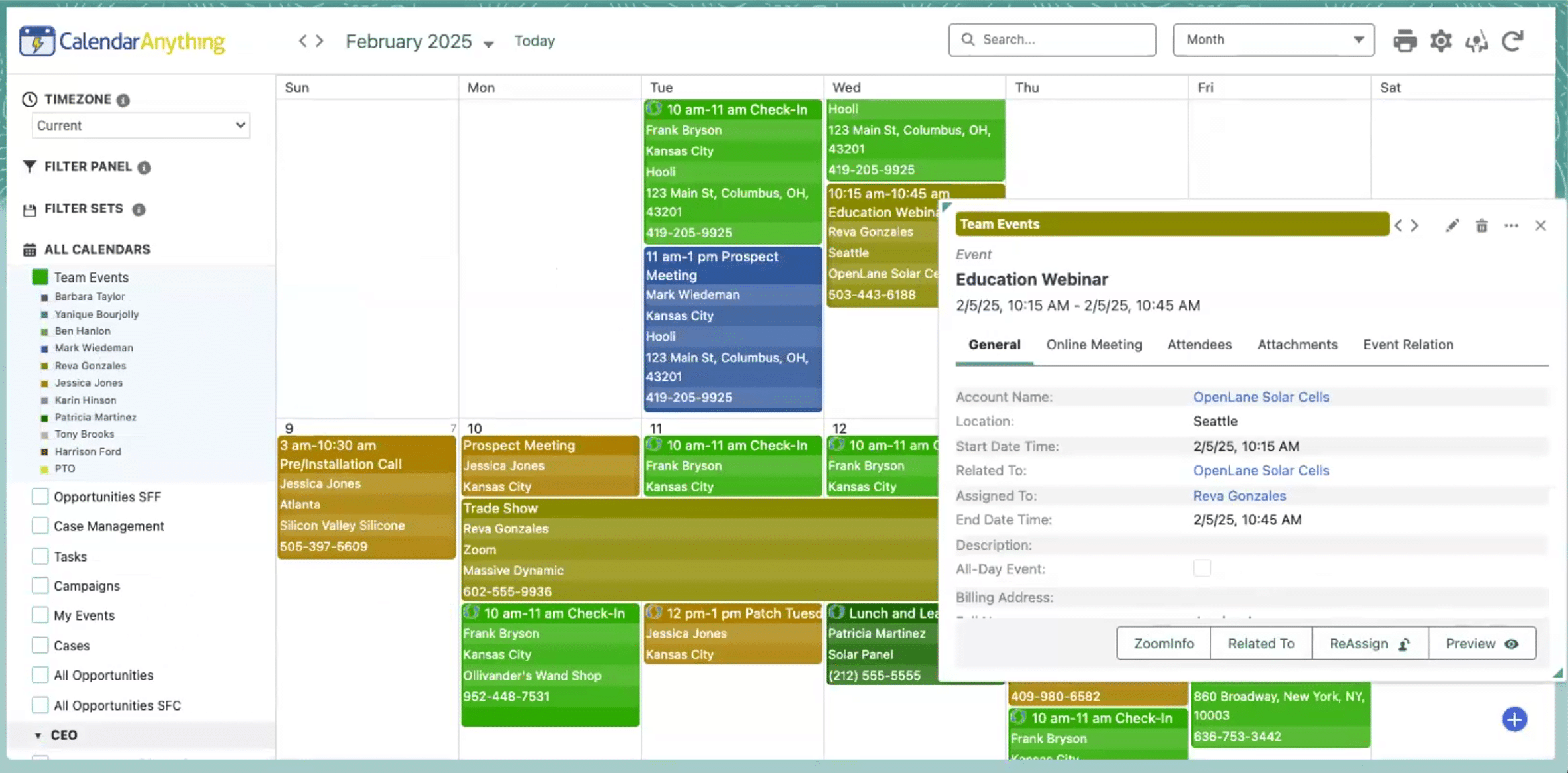Image resolution: width=1568 pixels, height=773 pixels.
Task: Open more actions ellipsis in event popup
Action: [x=1511, y=226]
